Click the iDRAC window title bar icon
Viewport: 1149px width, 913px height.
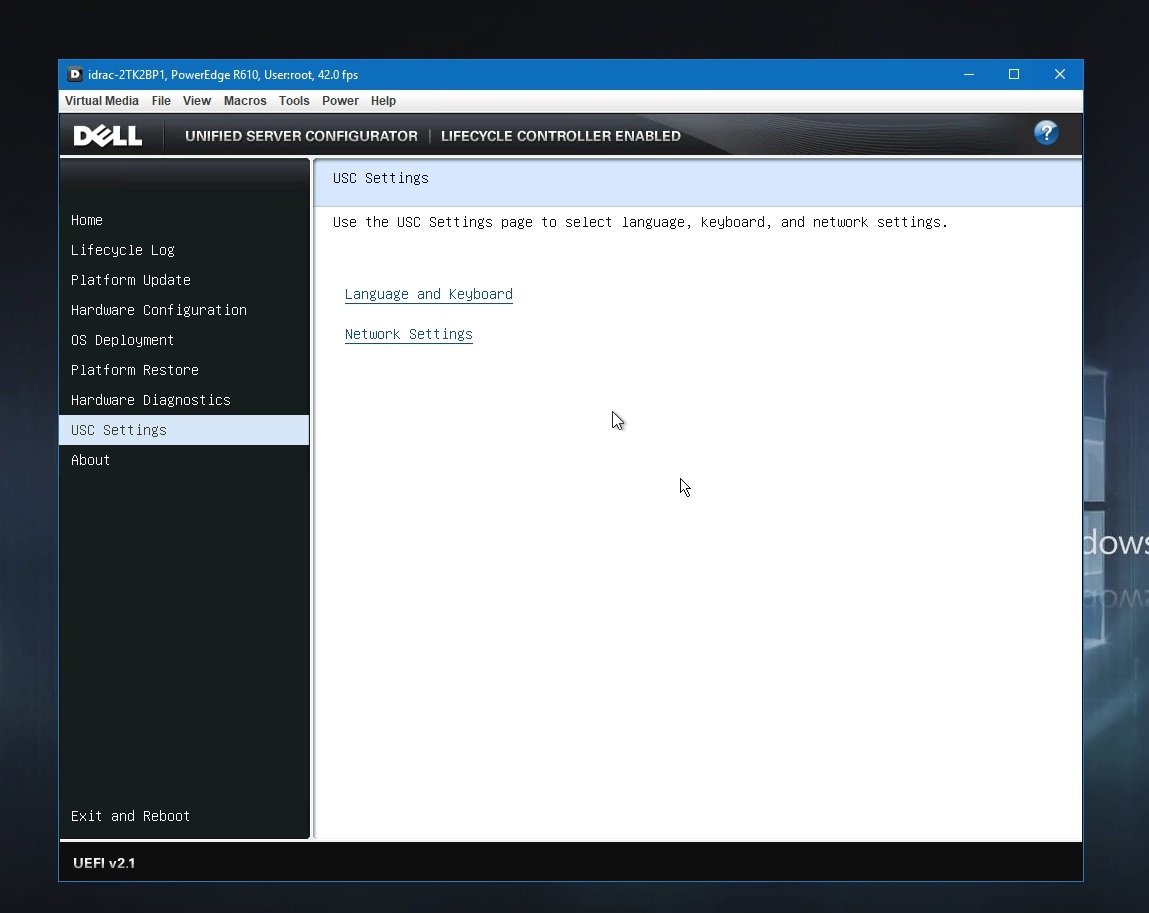75,74
